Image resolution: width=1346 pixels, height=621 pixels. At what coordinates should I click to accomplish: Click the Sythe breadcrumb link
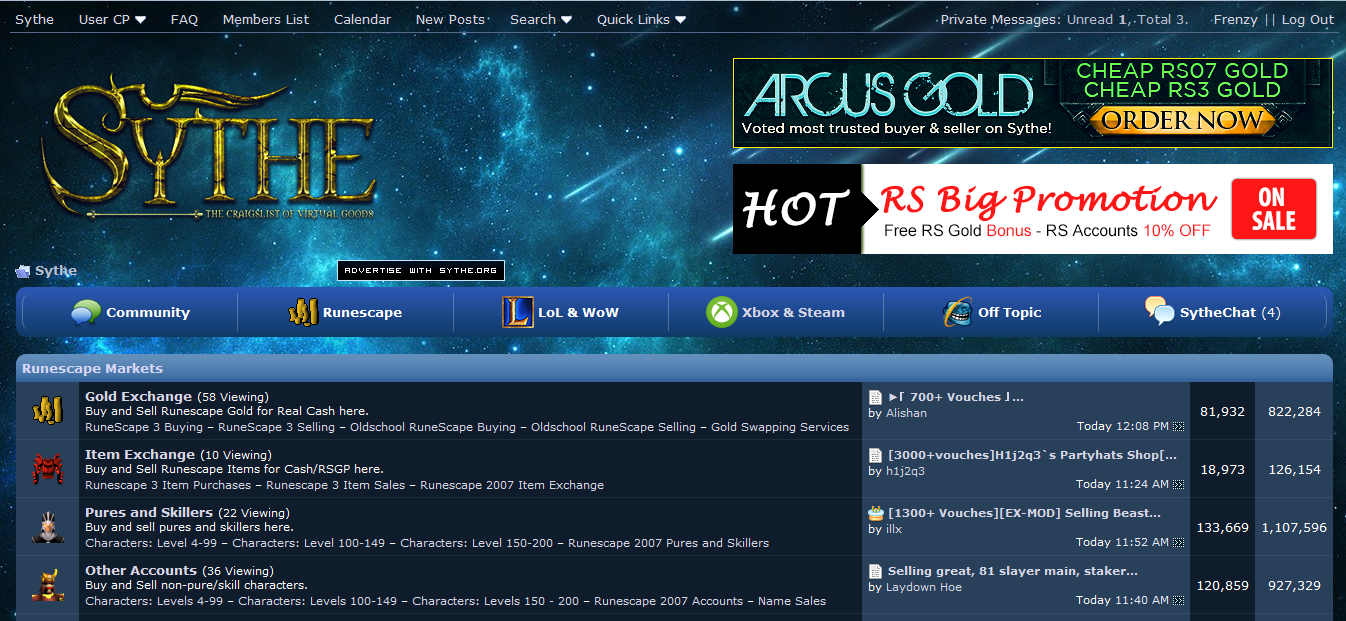click(56, 271)
